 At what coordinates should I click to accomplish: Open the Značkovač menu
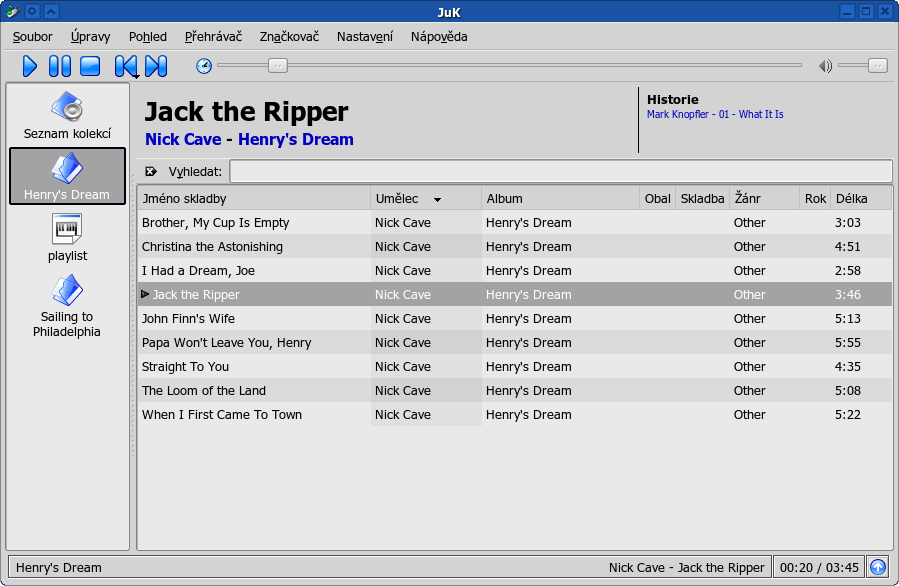tap(289, 37)
